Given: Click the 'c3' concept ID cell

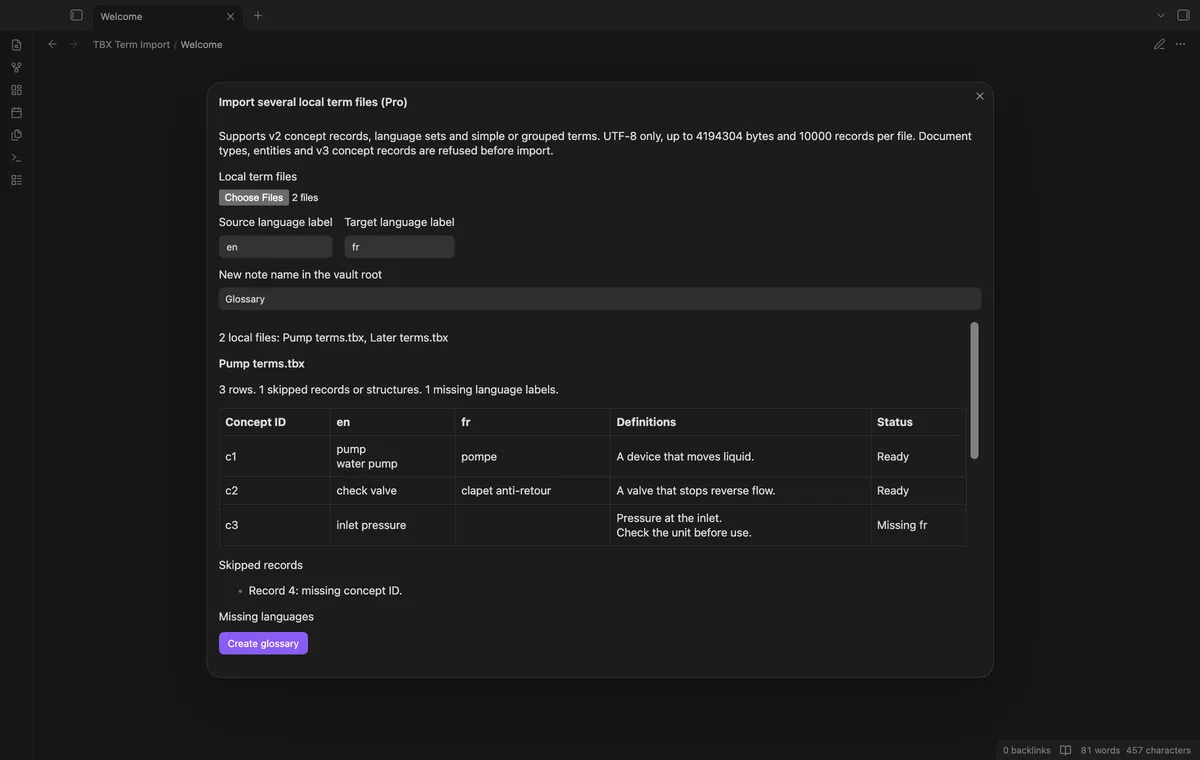Looking at the screenshot, I should 275,525.
